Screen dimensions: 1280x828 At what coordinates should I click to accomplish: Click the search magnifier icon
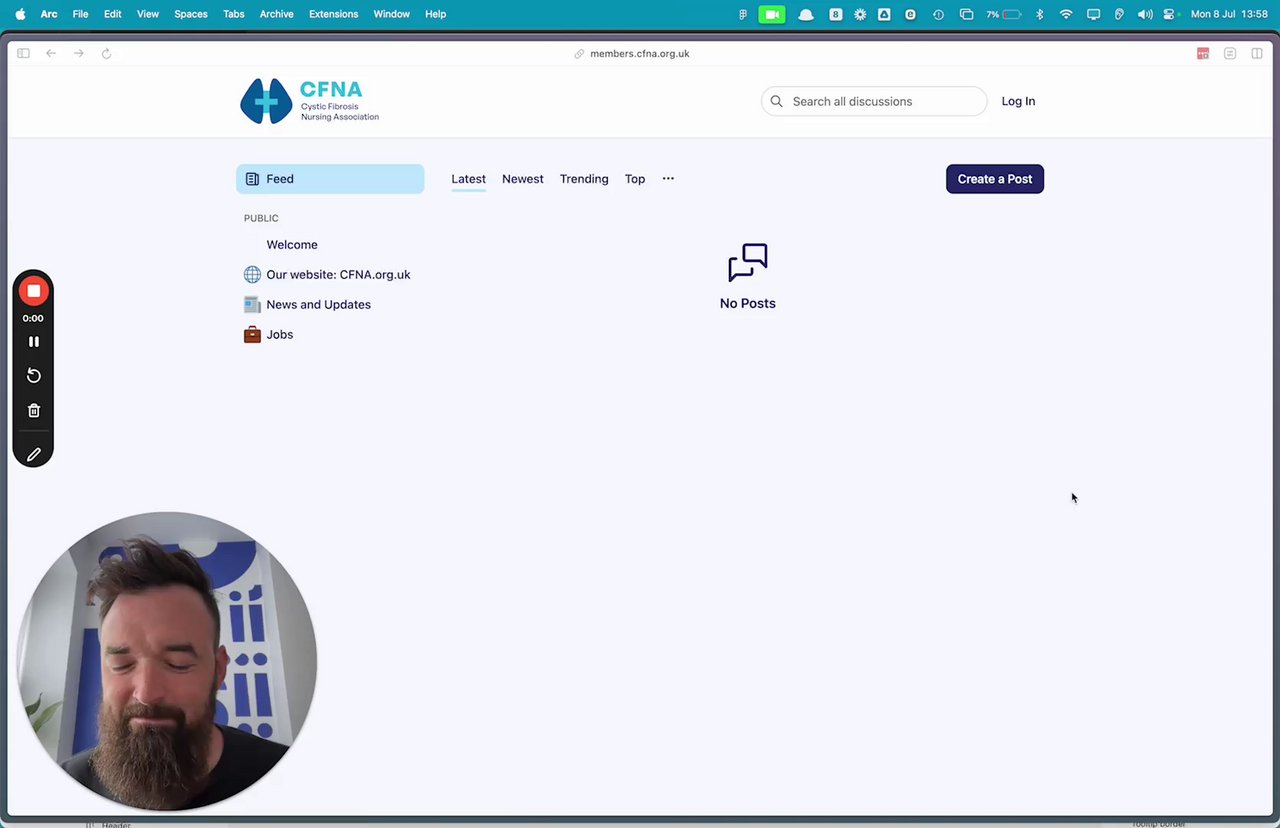click(776, 101)
